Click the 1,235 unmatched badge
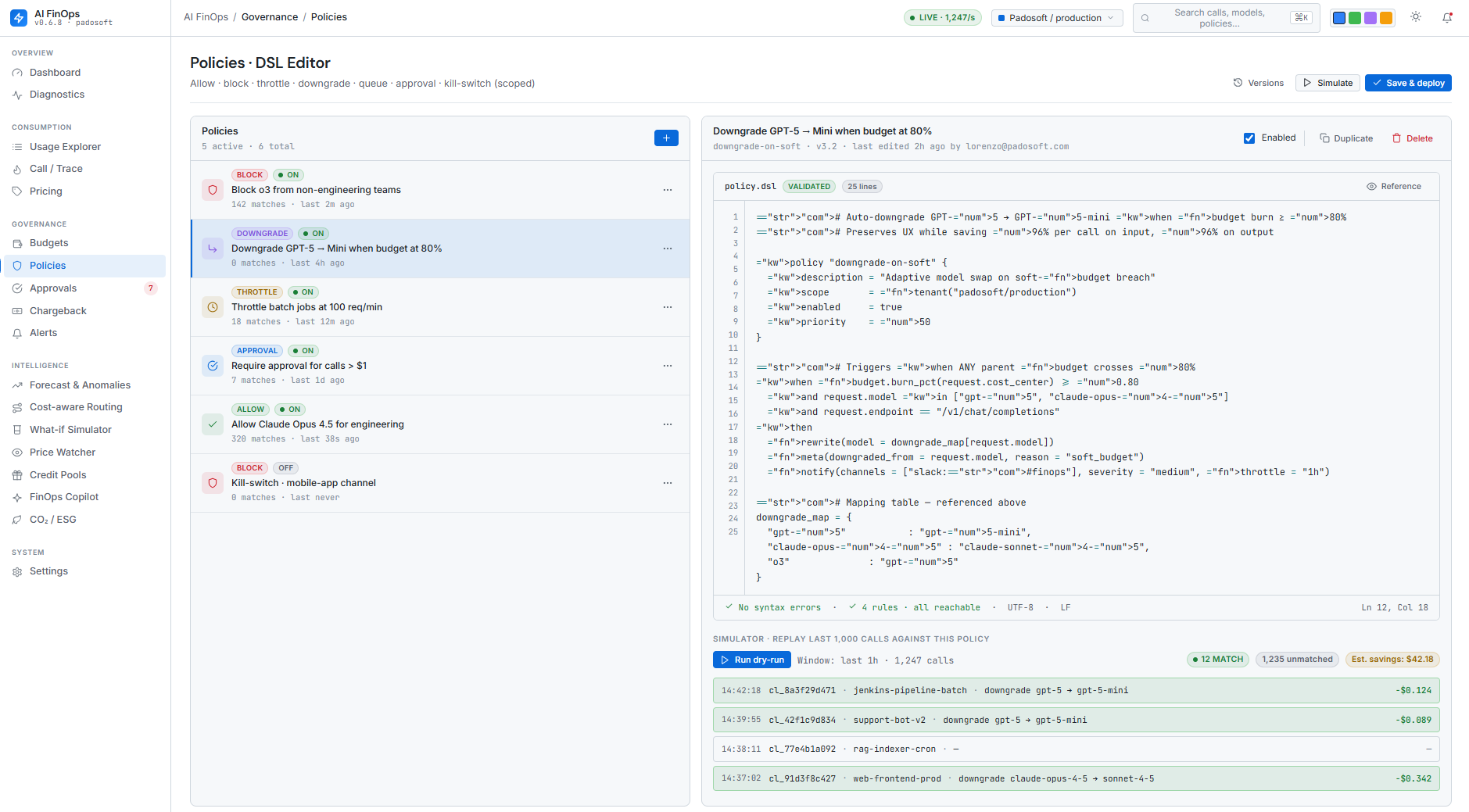This screenshot has height=812, width=1469. 1297,660
